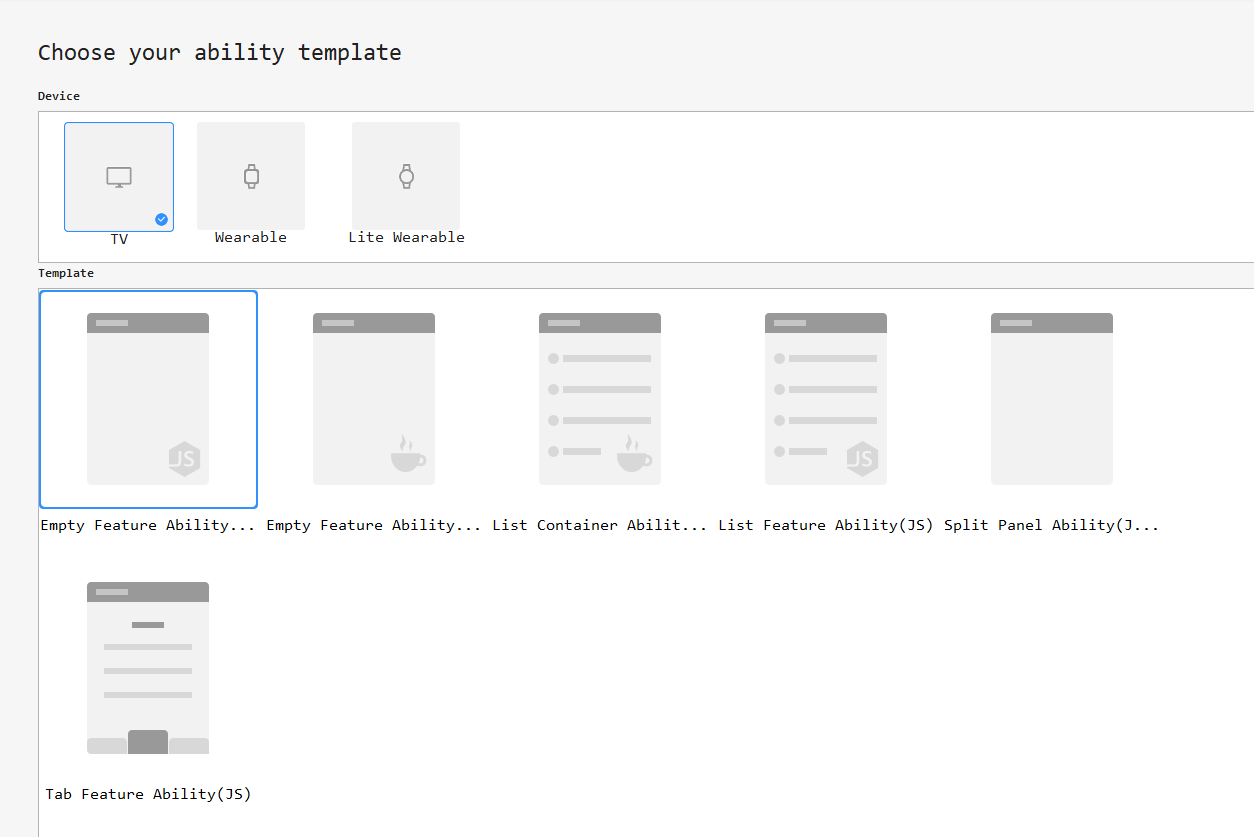This screenshot has height=837, width=1254.
Task: Click the dark center tab in the Tab Feature preview
Action: 148,742
